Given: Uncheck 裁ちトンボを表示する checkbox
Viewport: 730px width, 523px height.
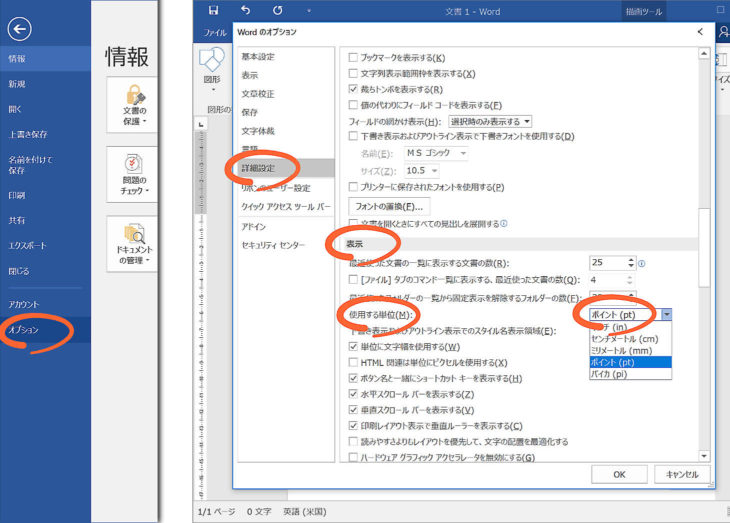Looking at the screenshot, I should click(x=353, y=89).
